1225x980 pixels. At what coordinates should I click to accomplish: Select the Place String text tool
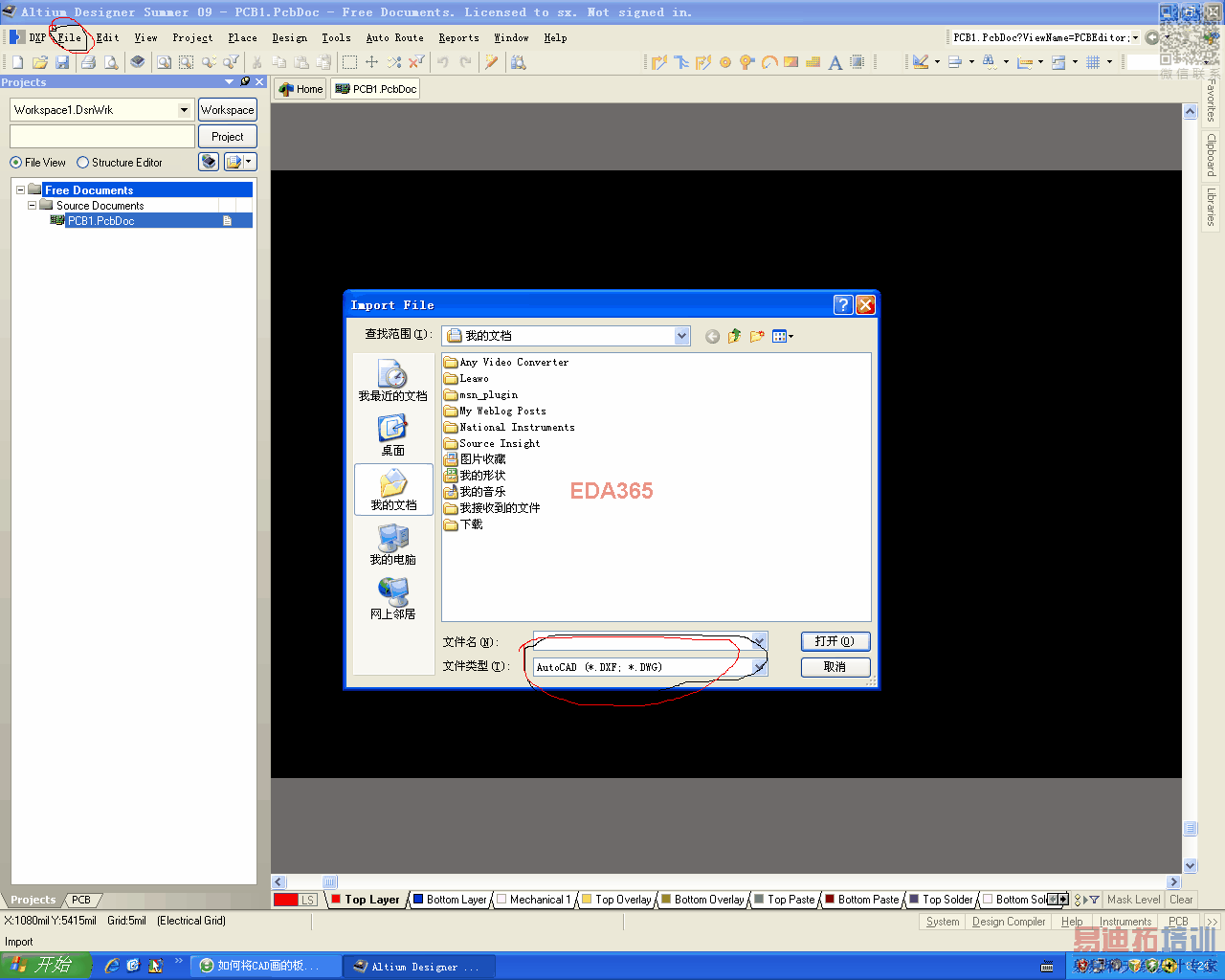[x=835, y=62]
